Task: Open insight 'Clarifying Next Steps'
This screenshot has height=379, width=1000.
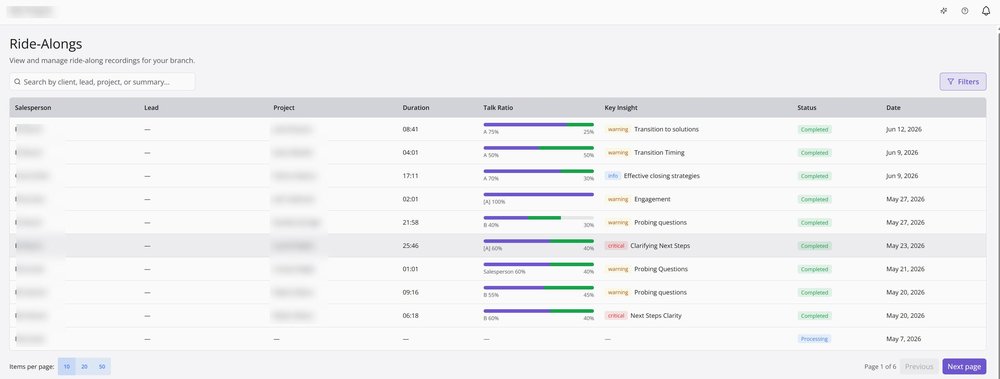Action: [660, 246]
